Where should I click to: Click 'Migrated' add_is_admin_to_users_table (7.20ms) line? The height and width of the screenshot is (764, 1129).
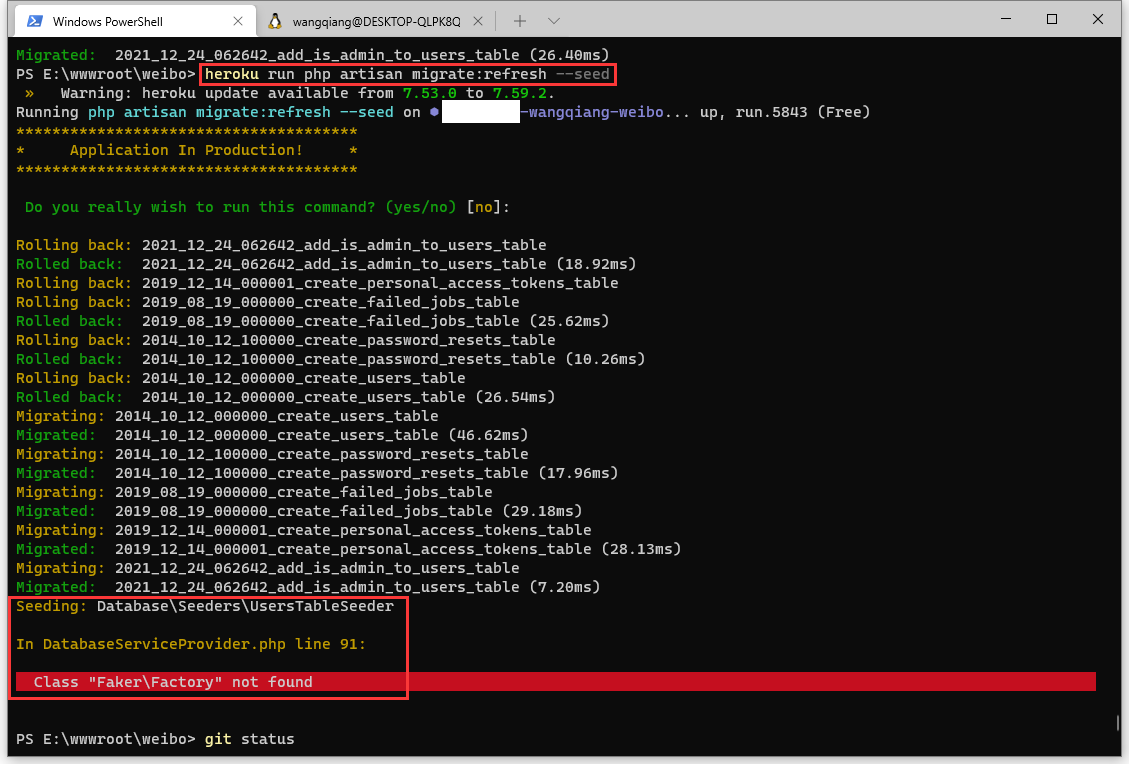(308, 588)
